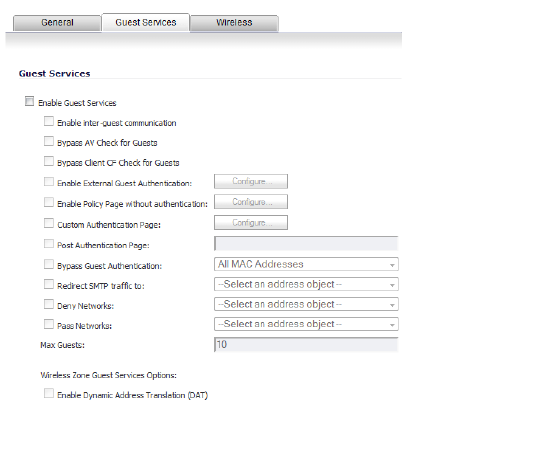Click Configure for External Guest Authentication
Viewport: 552px width, 458px height.
coord(251,181)
